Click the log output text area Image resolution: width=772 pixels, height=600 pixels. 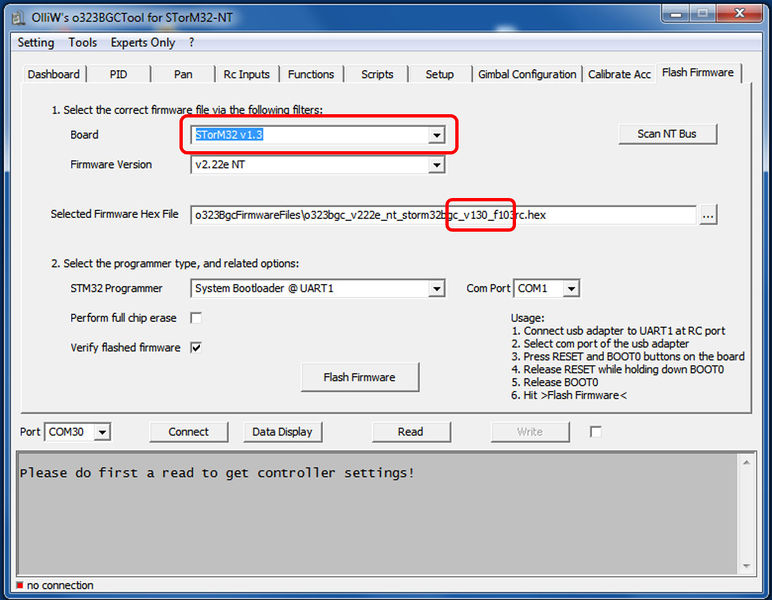(x=377, y=514)
